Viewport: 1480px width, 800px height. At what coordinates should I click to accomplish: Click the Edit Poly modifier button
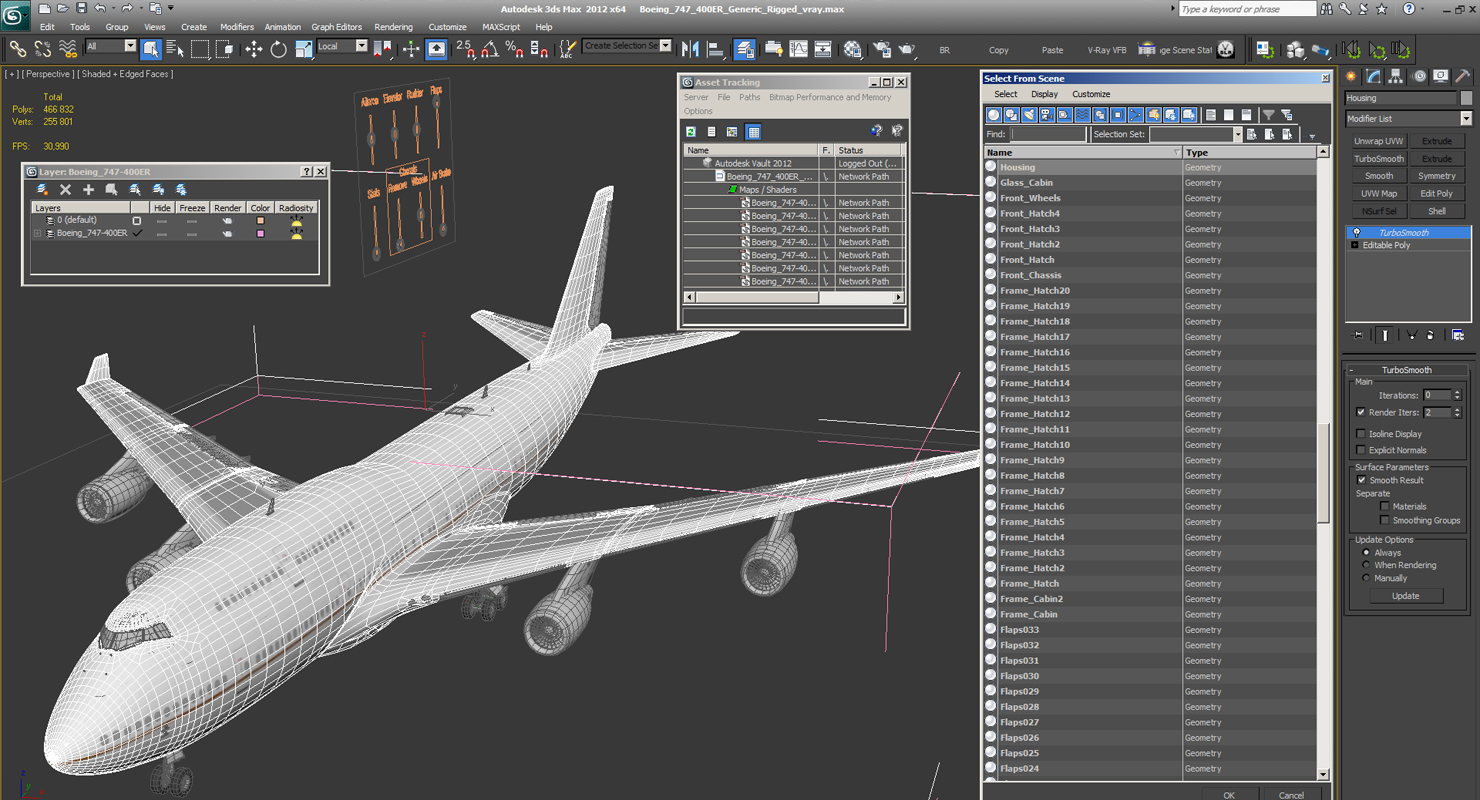pyautogui.click(x=1437, y=193)
